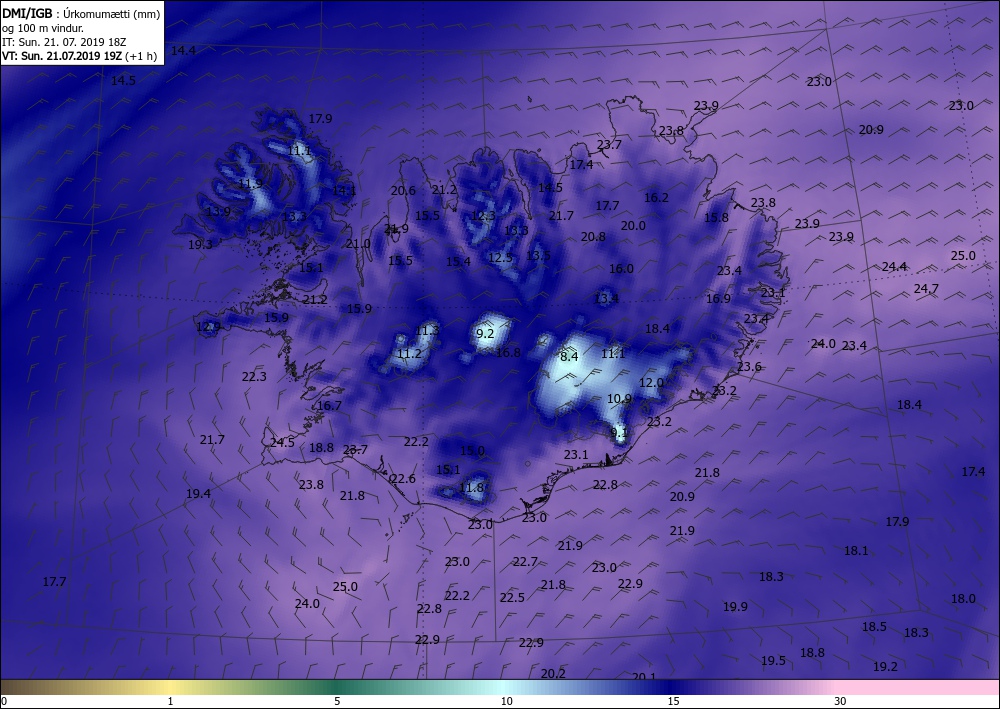Select the "IT: Sun. 21. 07. 2019 18Z" line
The height and width of the screenshot is (709, 1000).
click(x=64, y=41)
